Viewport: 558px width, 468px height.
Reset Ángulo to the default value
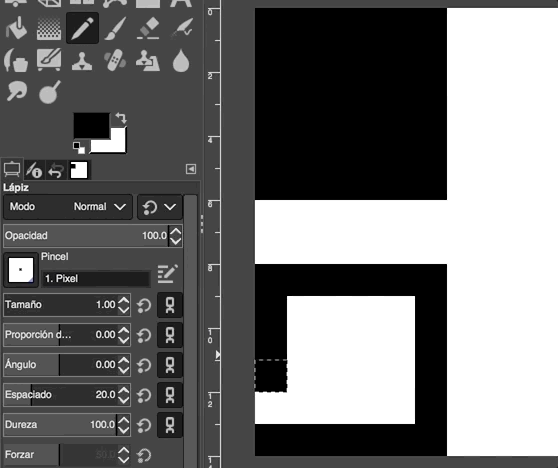(144, 365)
